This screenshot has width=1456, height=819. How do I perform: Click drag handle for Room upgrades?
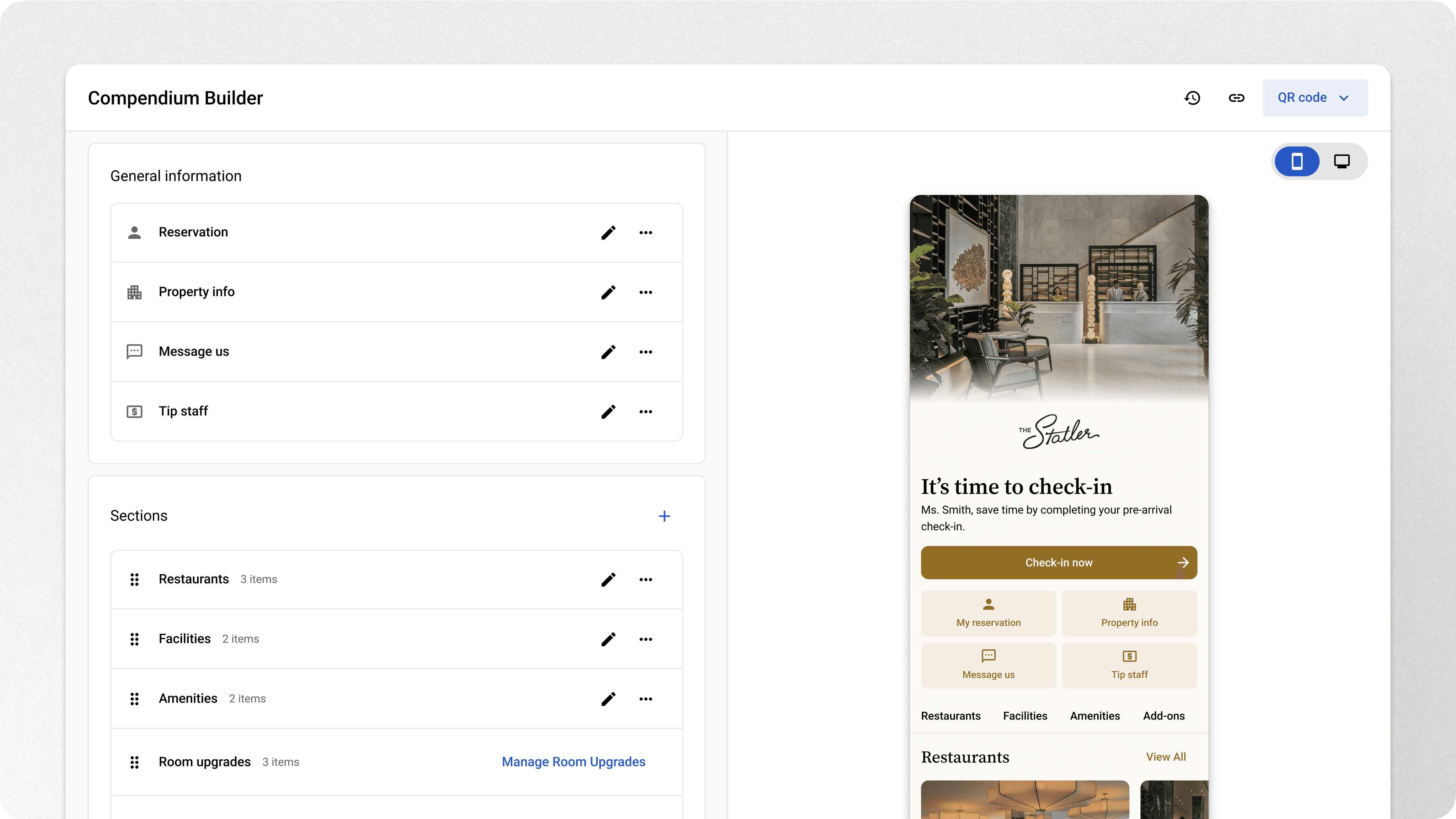134,762
